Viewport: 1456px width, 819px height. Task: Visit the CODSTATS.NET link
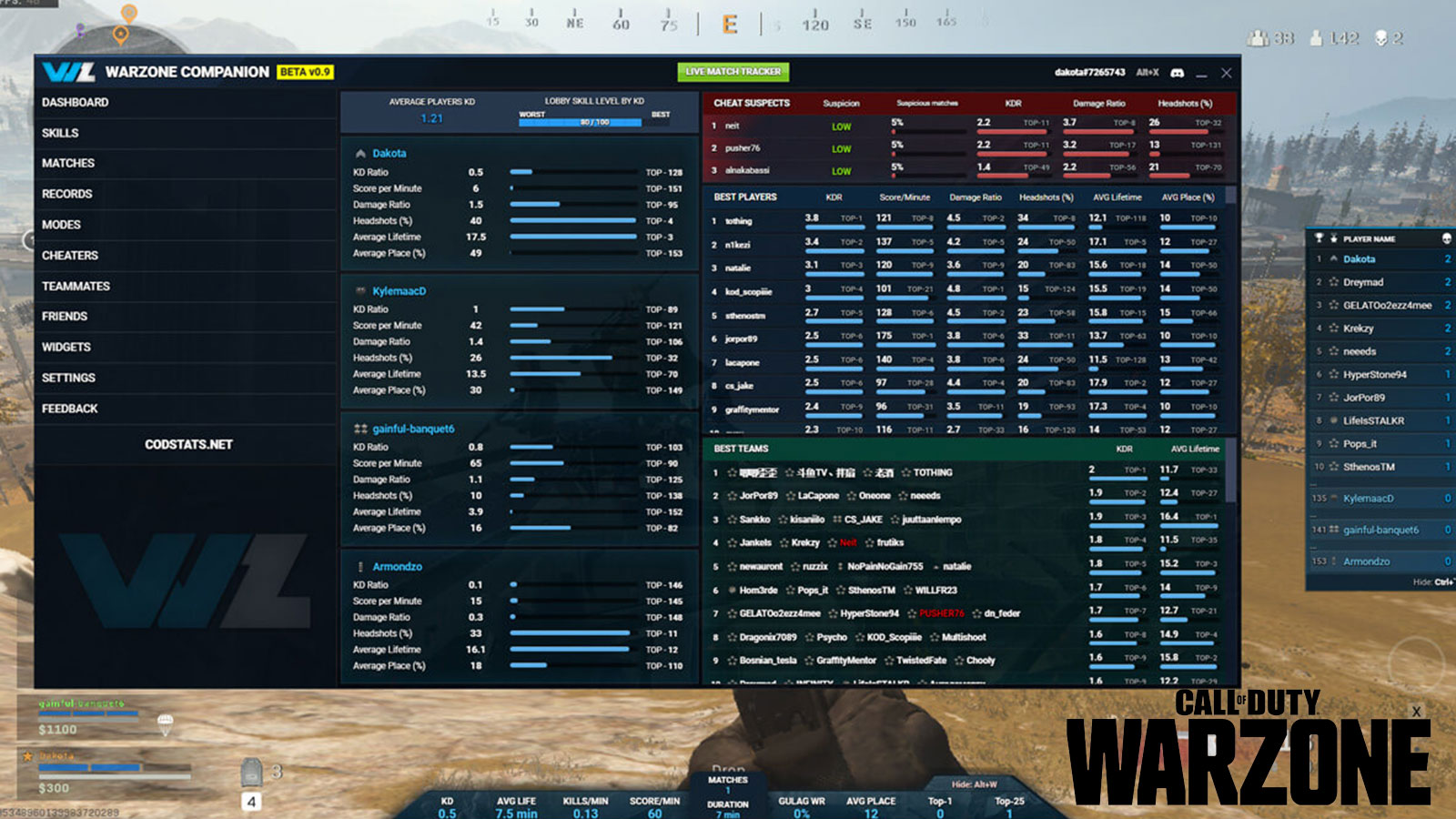(190, 444)
